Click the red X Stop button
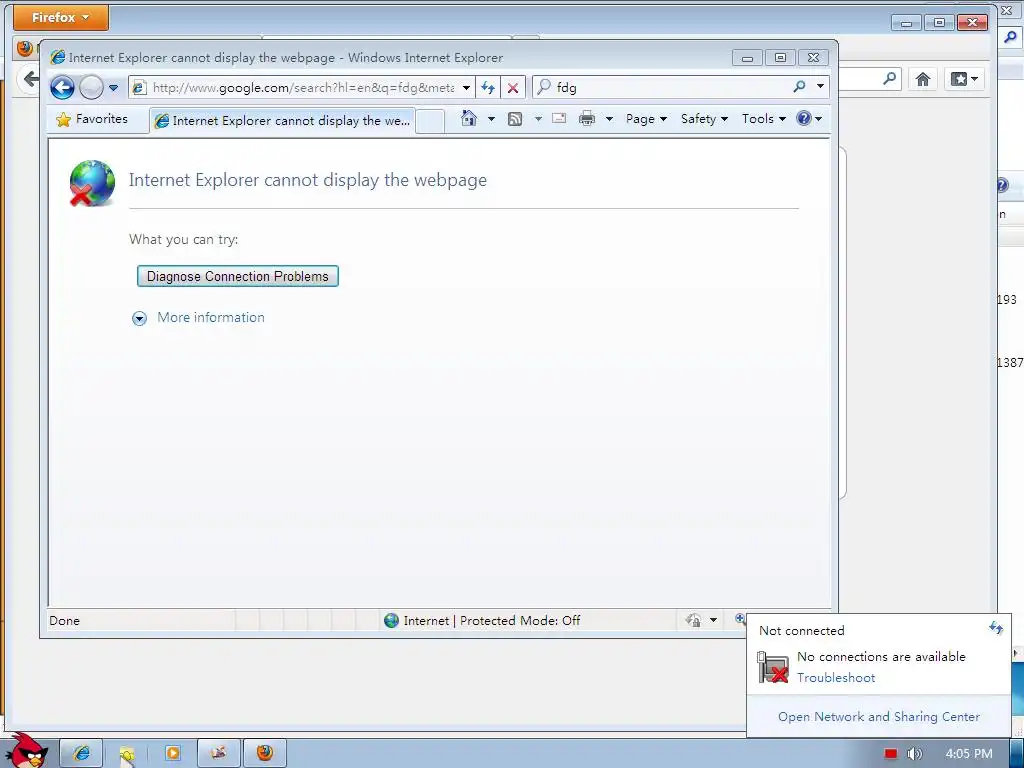The height and width of the screenshot is (768, 1024). pos(513,88)
